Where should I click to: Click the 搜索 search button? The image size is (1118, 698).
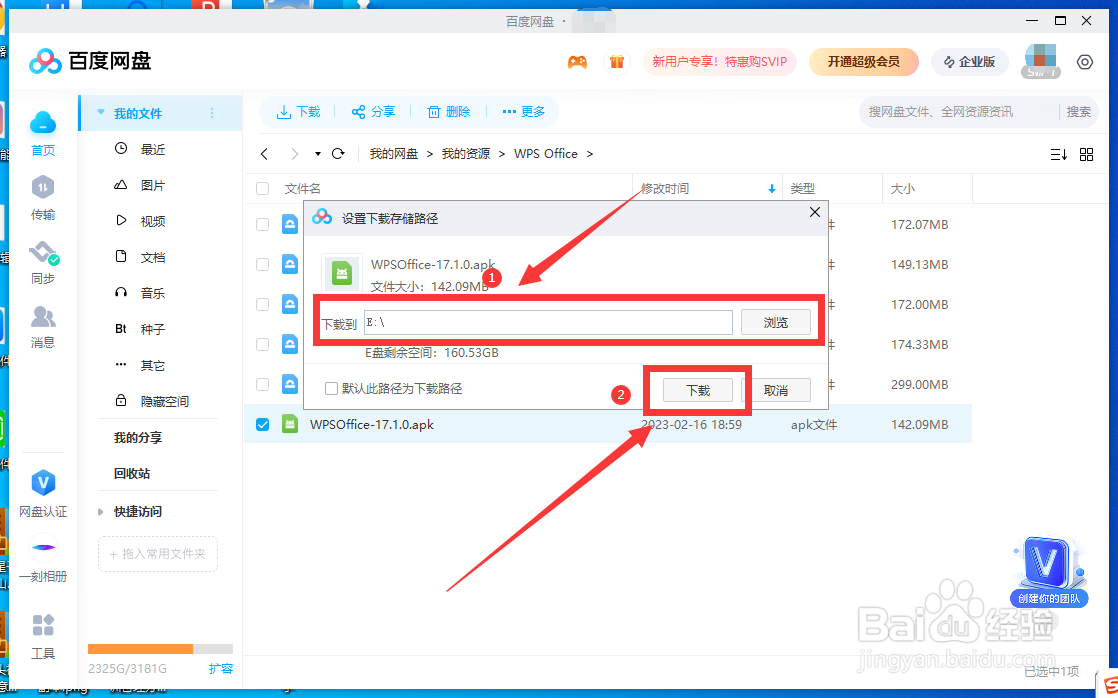(x=1079, y=112)
